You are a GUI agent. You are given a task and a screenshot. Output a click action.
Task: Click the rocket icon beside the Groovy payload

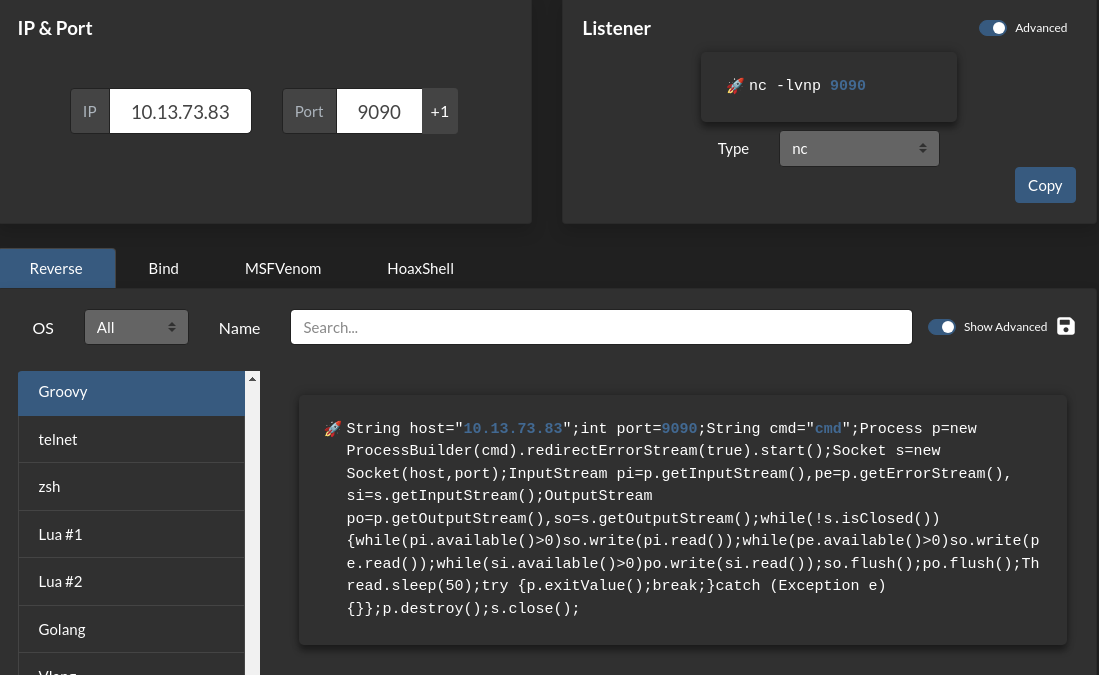pyautogui.click(x=332, y=428)
